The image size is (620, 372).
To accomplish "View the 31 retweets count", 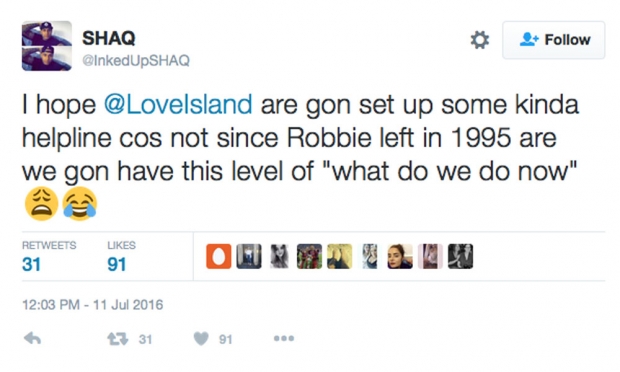I will [32, 264].
